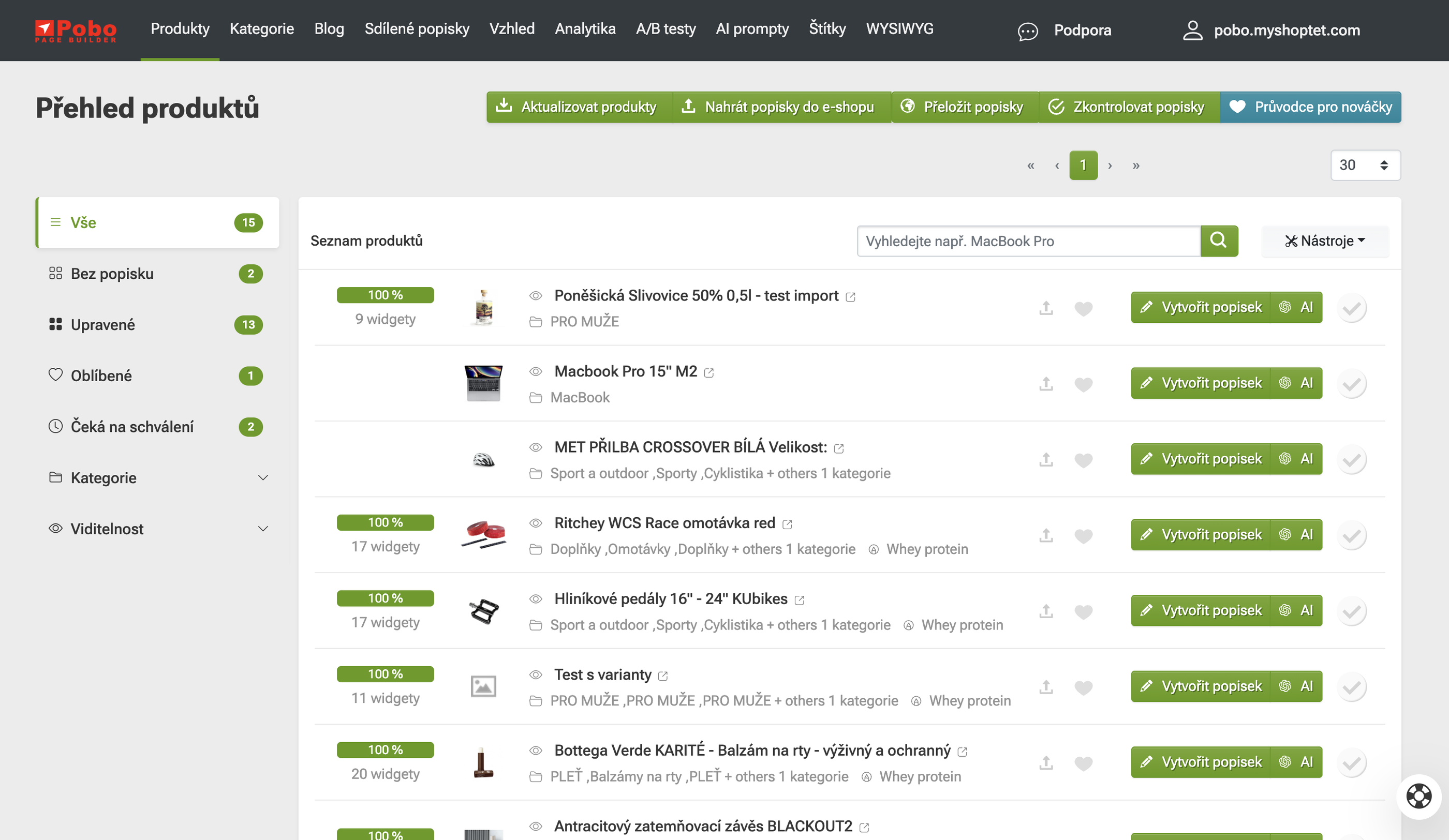
Task: Expand the Viditelnost filter in sidebar
Action: (157, 529)
